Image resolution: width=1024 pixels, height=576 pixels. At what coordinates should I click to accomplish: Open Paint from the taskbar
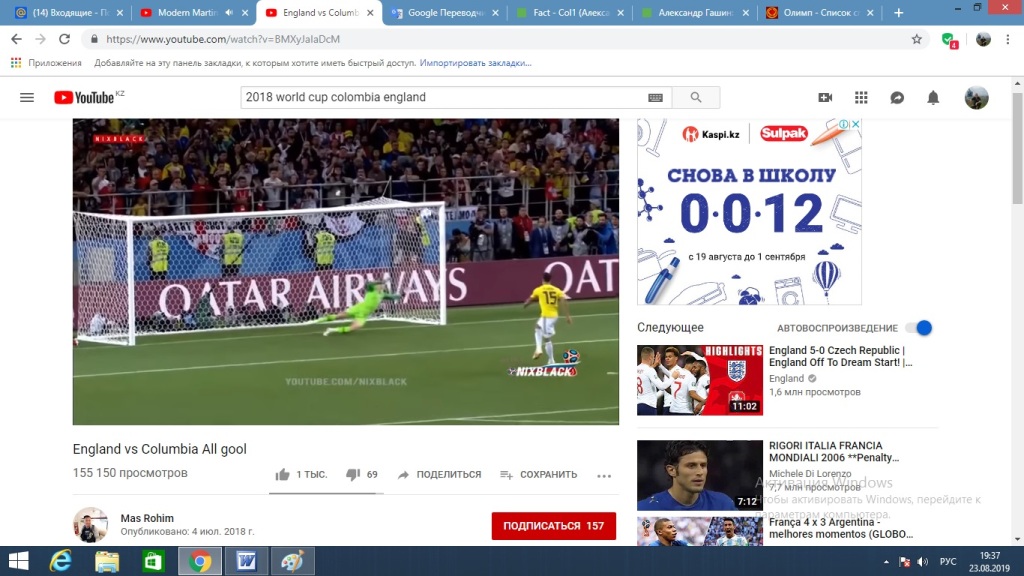(293, 561)
